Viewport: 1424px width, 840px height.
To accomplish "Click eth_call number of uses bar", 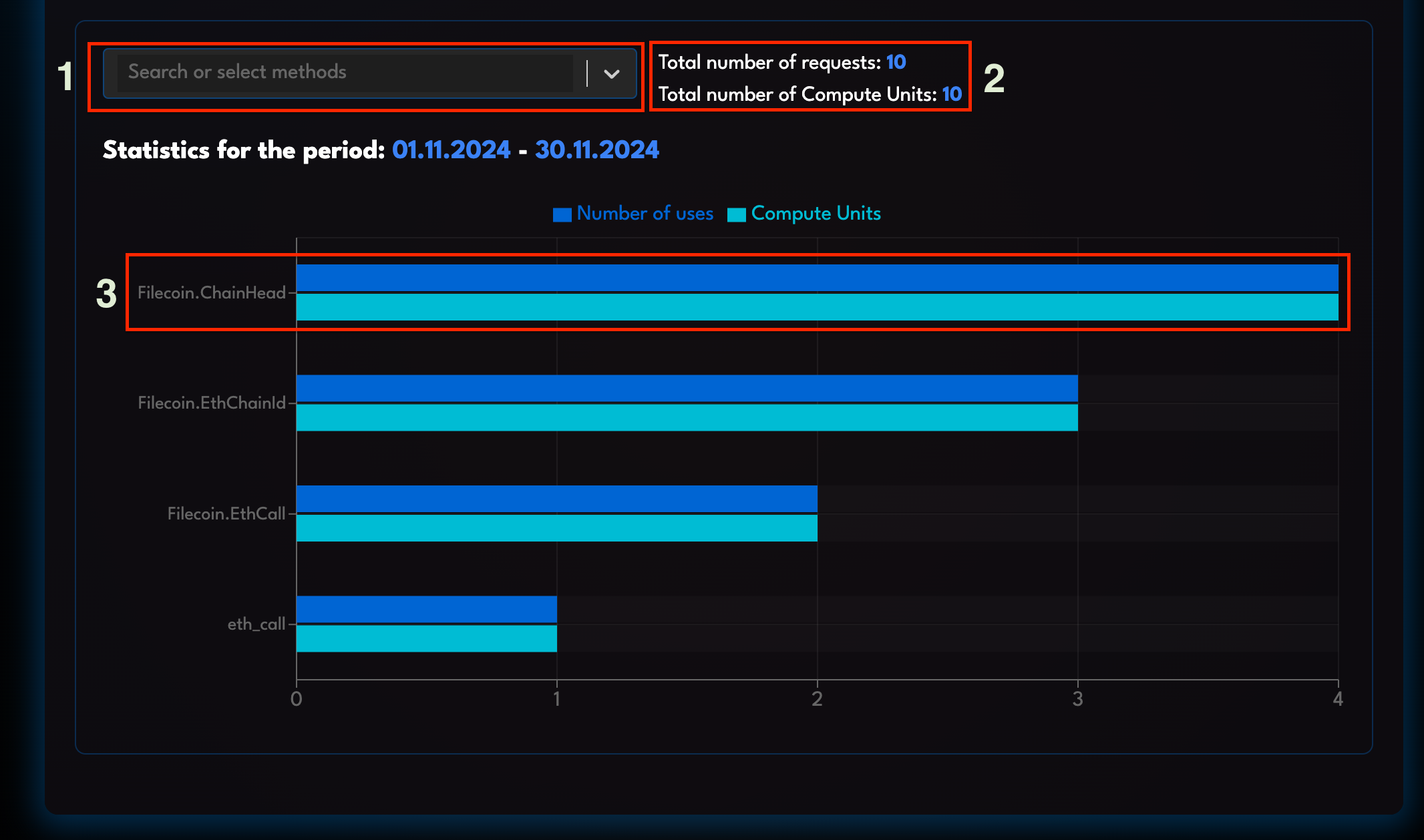I will [426, 609].
